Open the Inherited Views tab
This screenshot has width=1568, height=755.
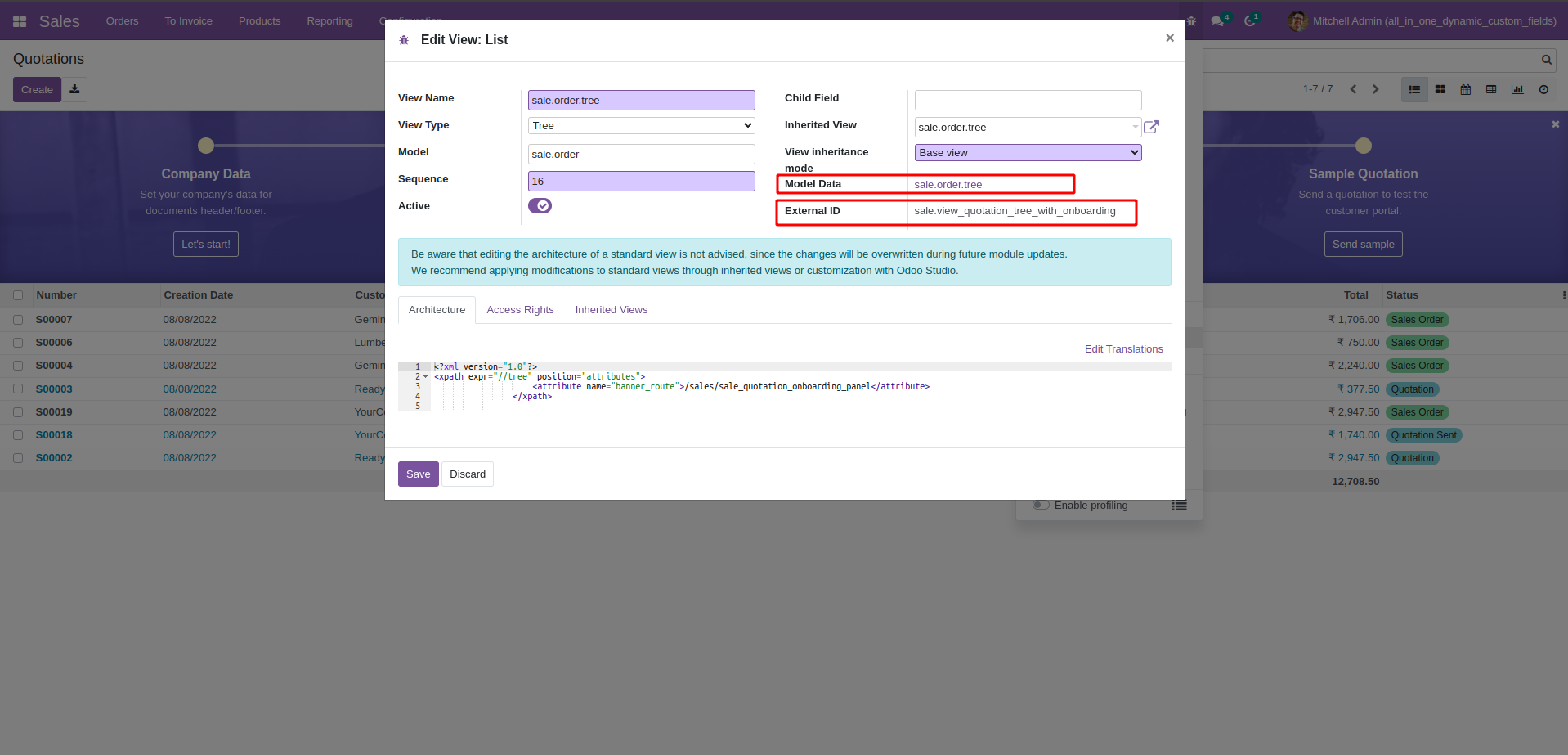click(611, 310)
